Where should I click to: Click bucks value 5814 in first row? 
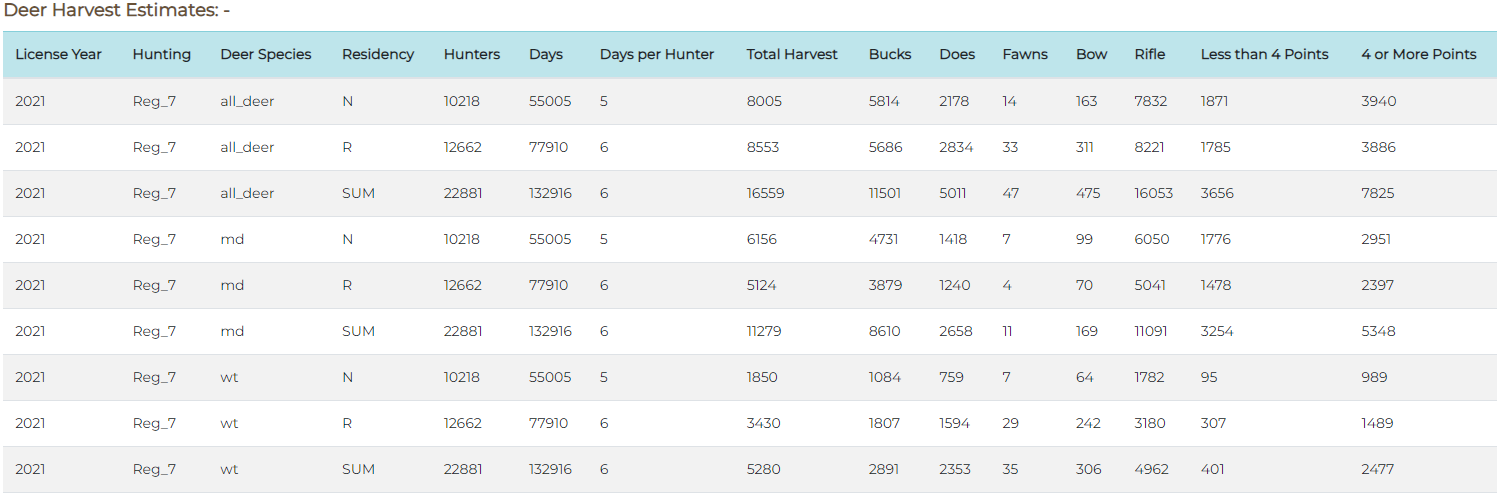pos(885,101)
